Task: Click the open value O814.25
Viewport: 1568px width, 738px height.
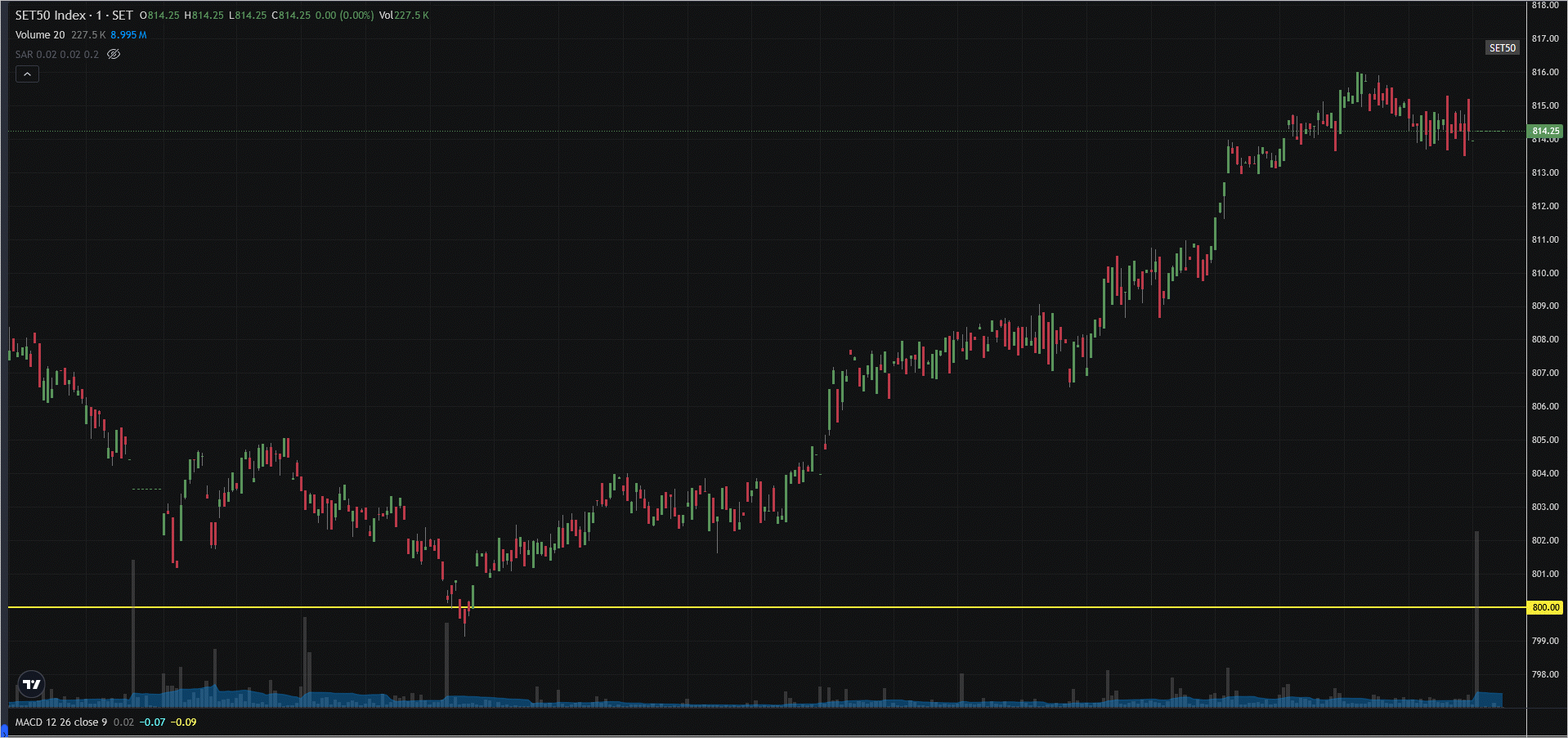Action: point(159,16)
